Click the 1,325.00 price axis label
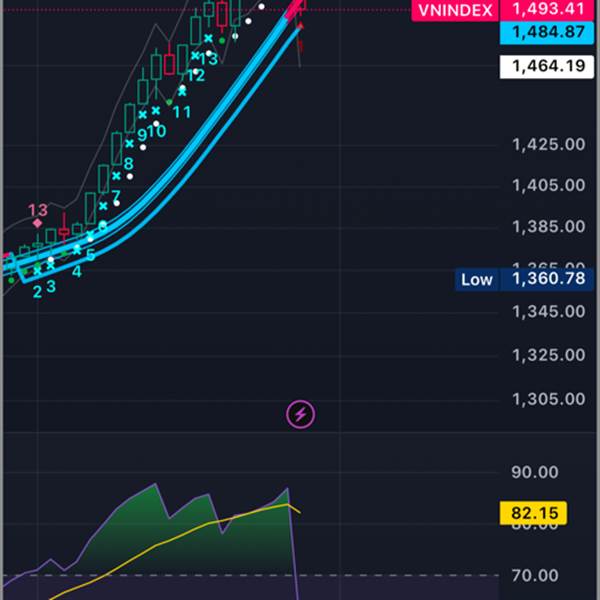 tap(548, 355)
